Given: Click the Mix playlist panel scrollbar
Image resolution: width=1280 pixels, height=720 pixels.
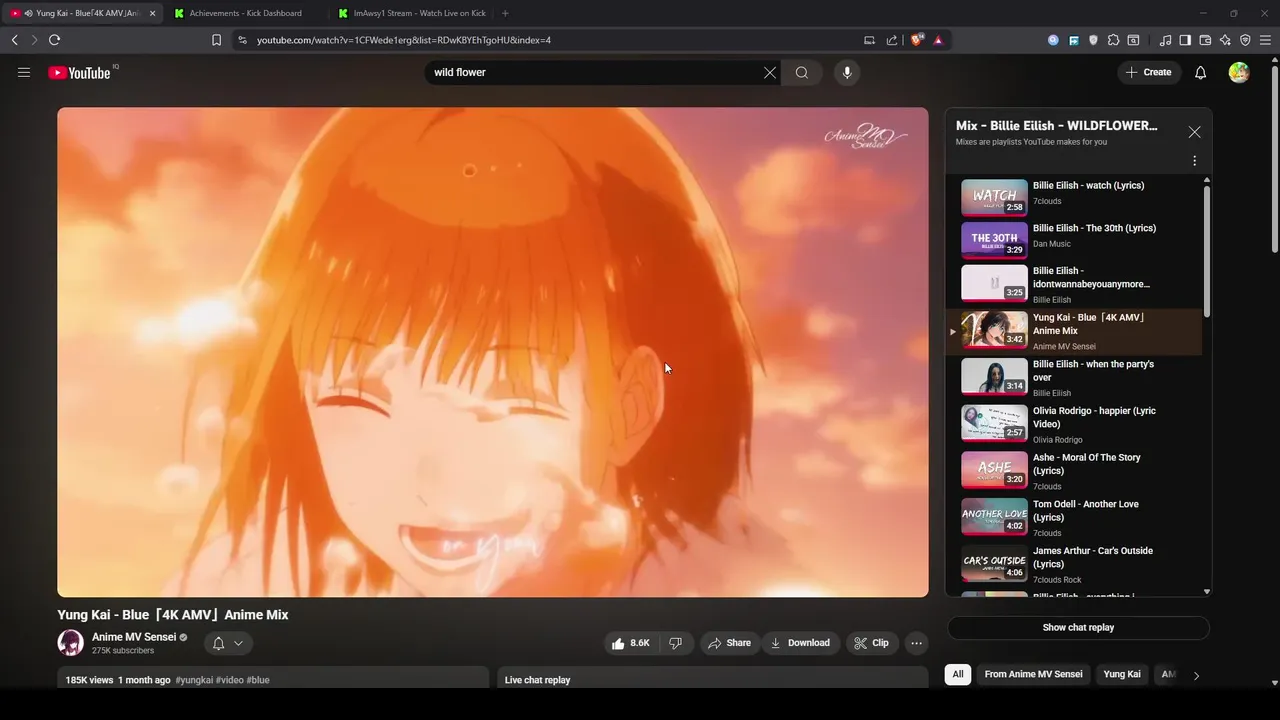Looking at the screenshot, I should 1206,250.
